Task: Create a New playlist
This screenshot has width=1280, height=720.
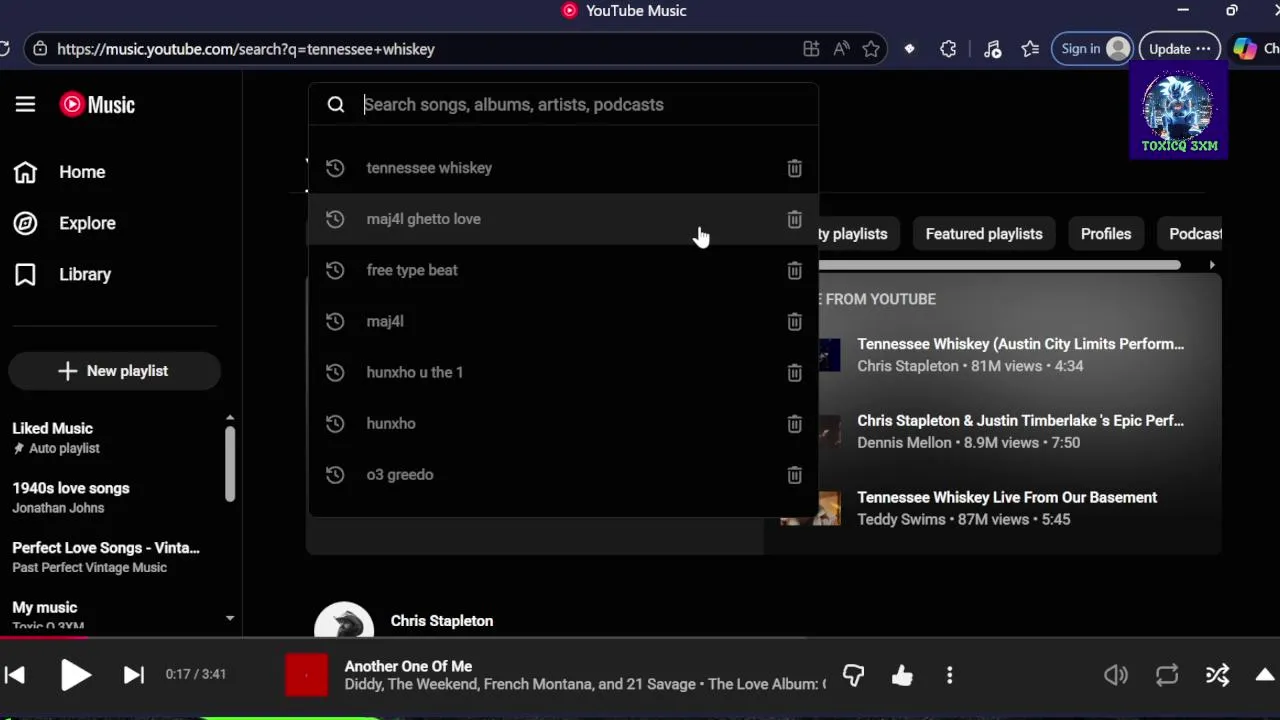Action: 114,371
